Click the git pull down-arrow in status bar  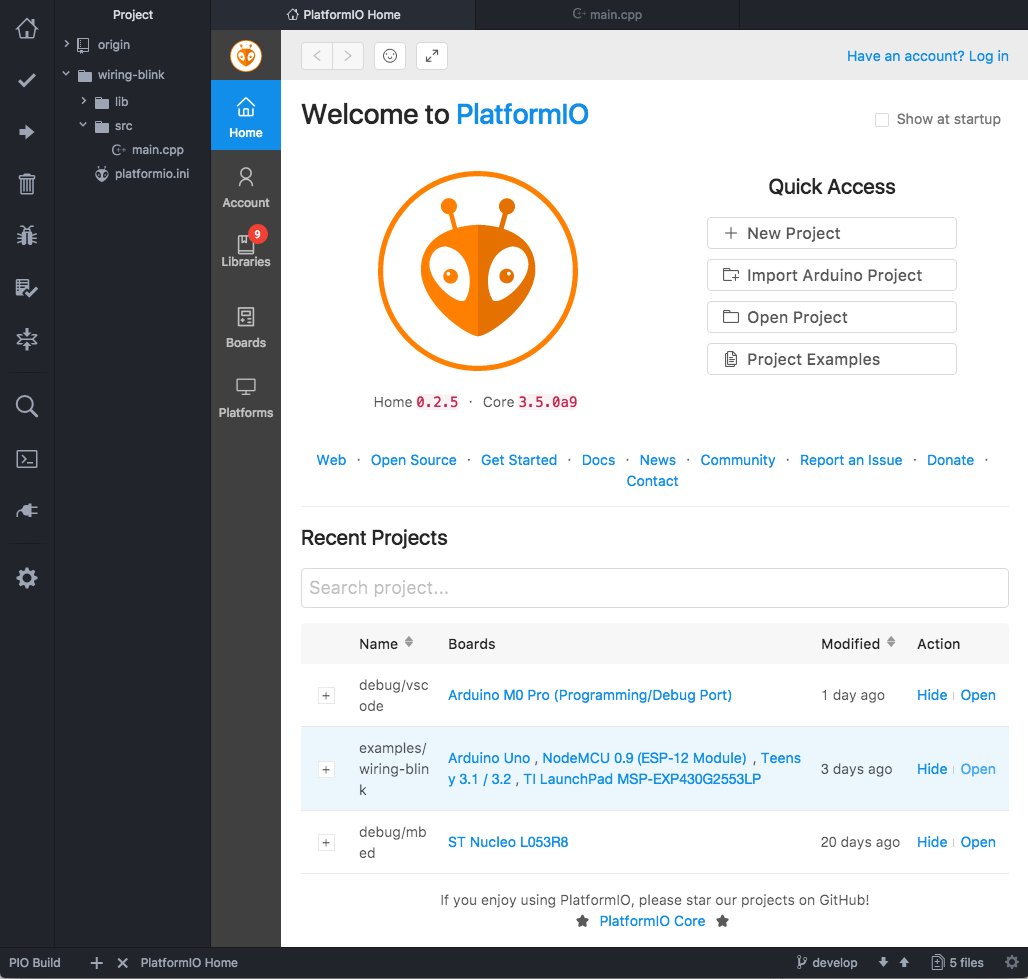(x=883, y=962)
